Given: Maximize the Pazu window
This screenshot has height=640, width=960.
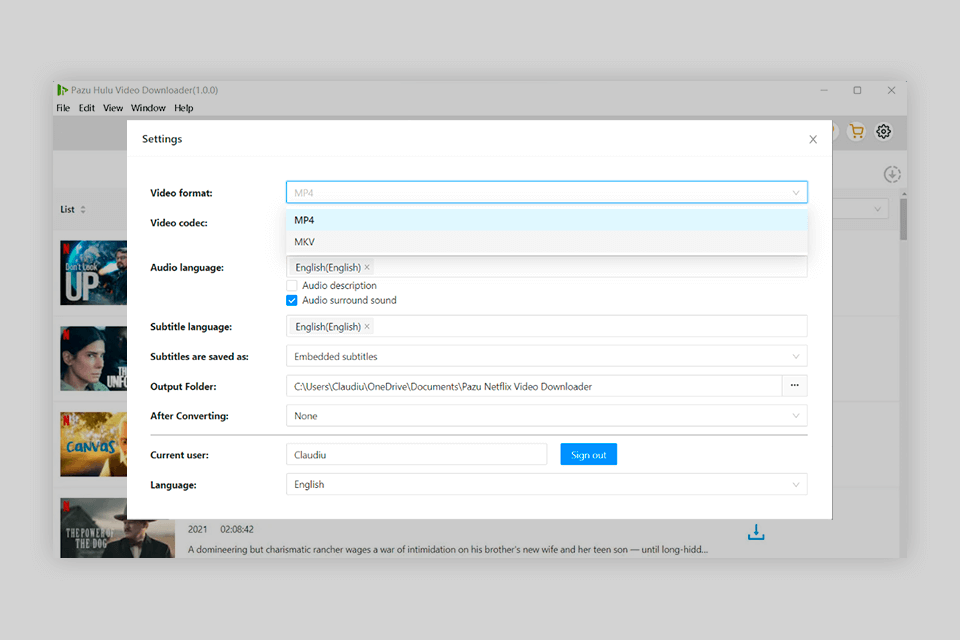Looking at the screenshot, I should coord(857,90).
